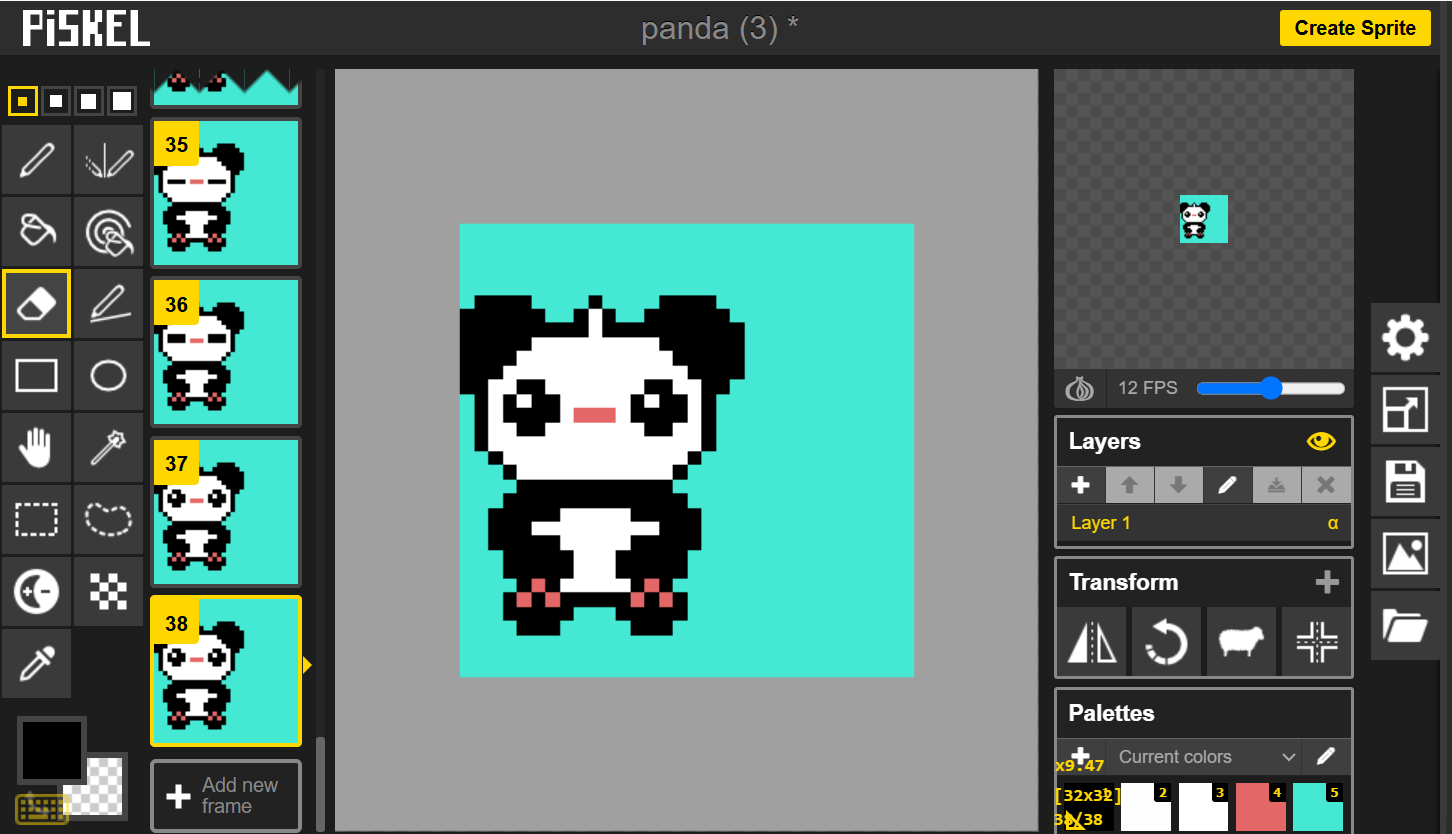Toggle layer visibility with the eye icon

pos(1321,441)
